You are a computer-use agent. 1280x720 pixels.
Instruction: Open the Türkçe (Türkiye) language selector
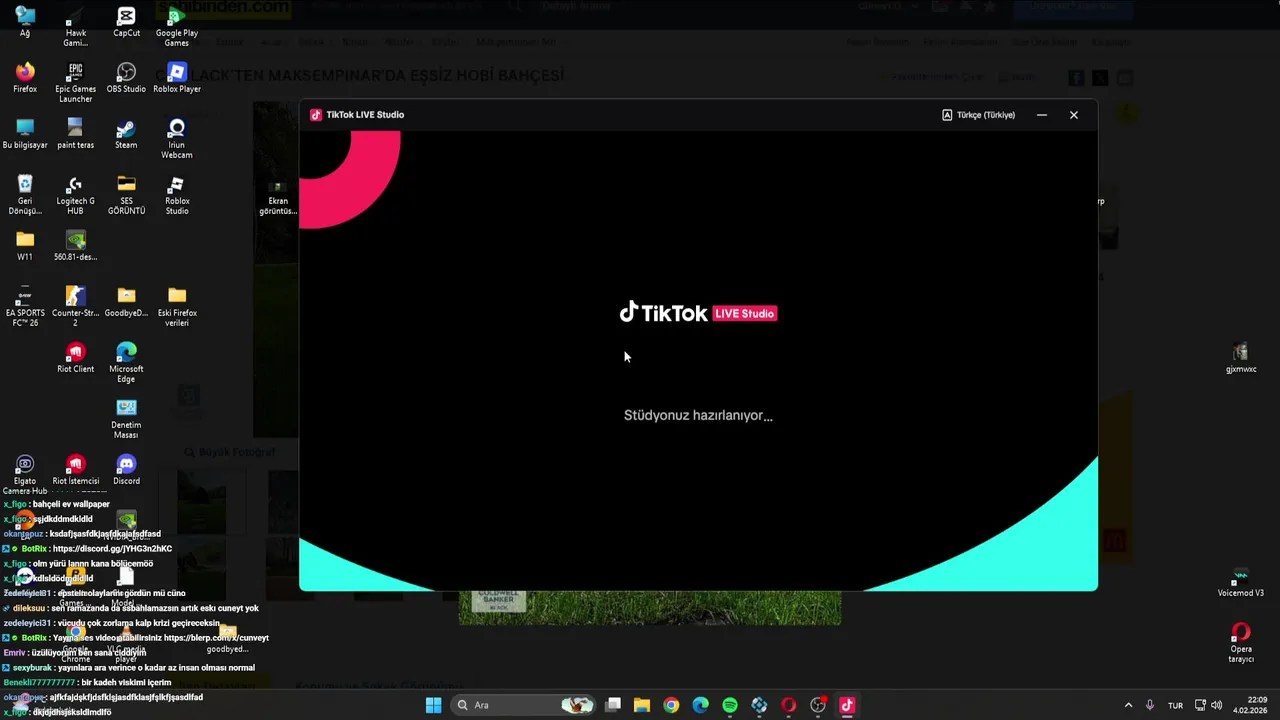pos(978,115)
